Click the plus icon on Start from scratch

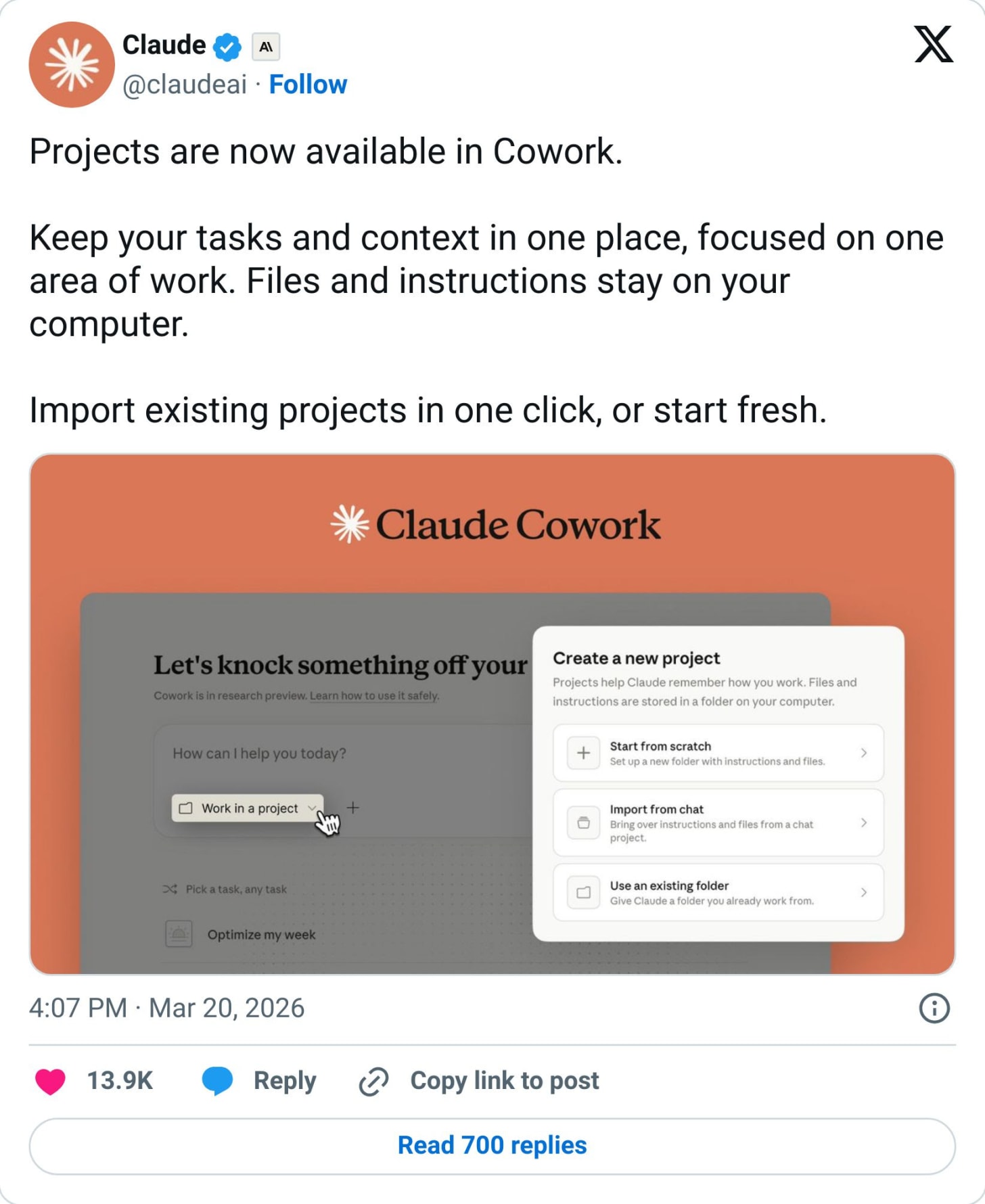coord(582,753)
